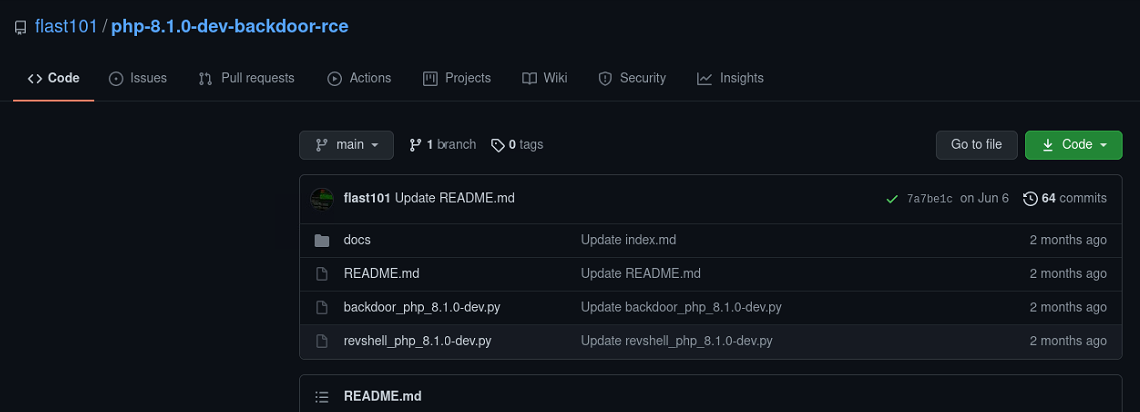The image size is (1140, 412).
Task: Click the file icon for revshell_php_8.1.0-dev.py
Action: [321, 341]
